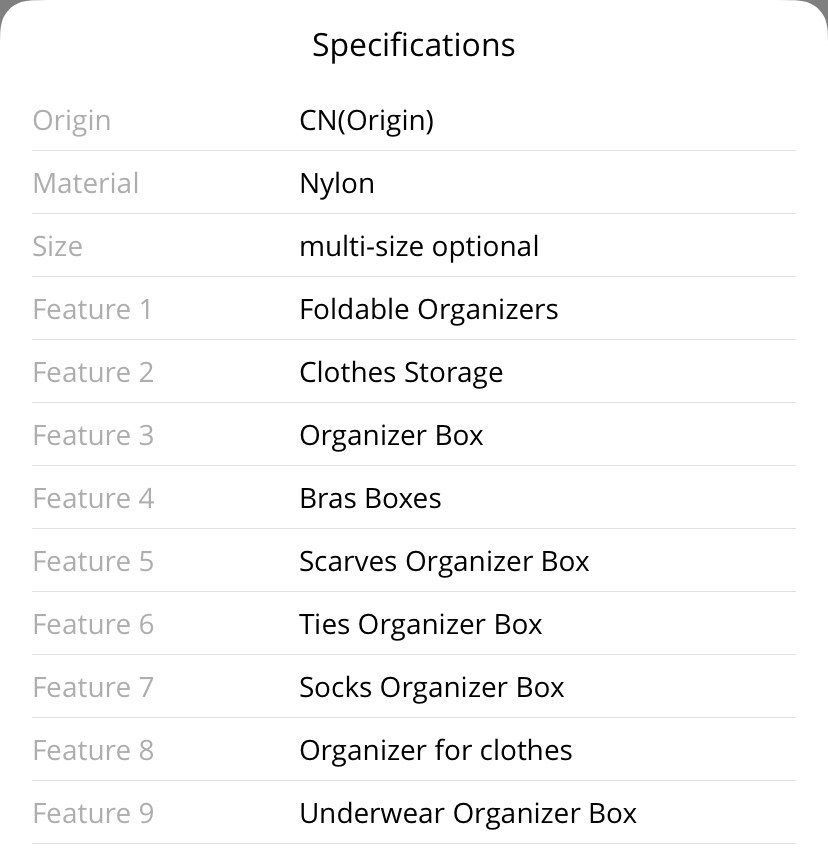Viewport: 828px width, 851px height.
Task: Select the multi-size optional value
Action: [419, 247]
